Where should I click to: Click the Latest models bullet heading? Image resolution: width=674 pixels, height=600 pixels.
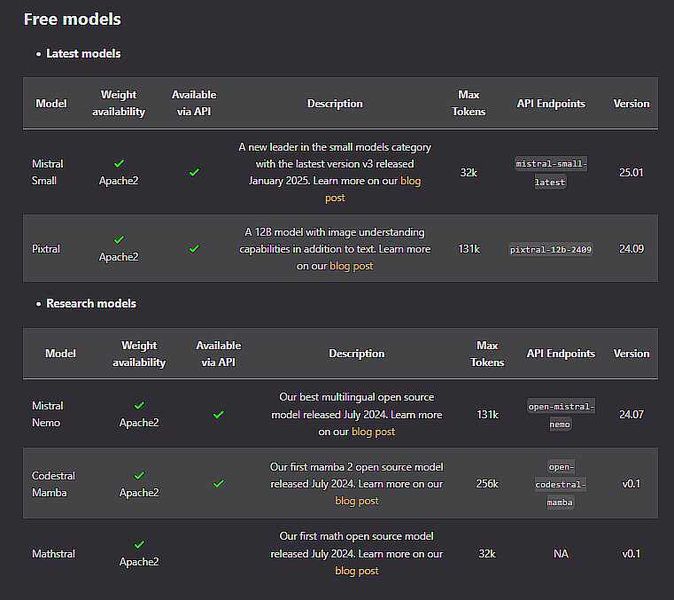(83, 53)
